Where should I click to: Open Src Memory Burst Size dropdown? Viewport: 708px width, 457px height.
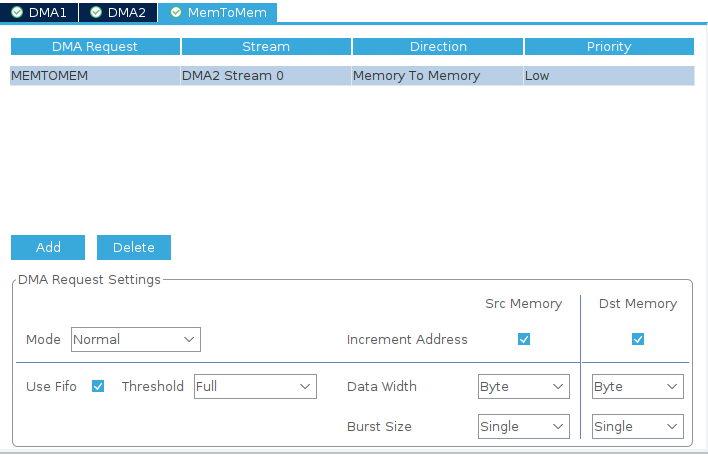[x=523, y=427]
